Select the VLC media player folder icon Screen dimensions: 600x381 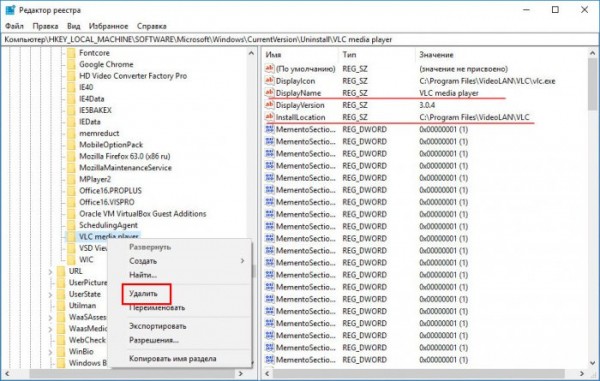click(x=71, y=236)
